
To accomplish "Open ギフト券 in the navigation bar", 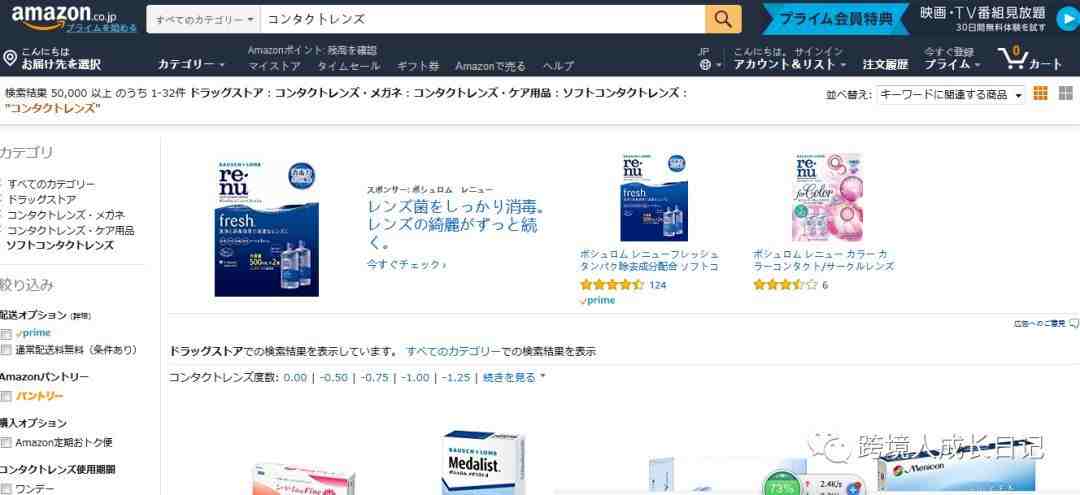I will (x=417, y=66).
